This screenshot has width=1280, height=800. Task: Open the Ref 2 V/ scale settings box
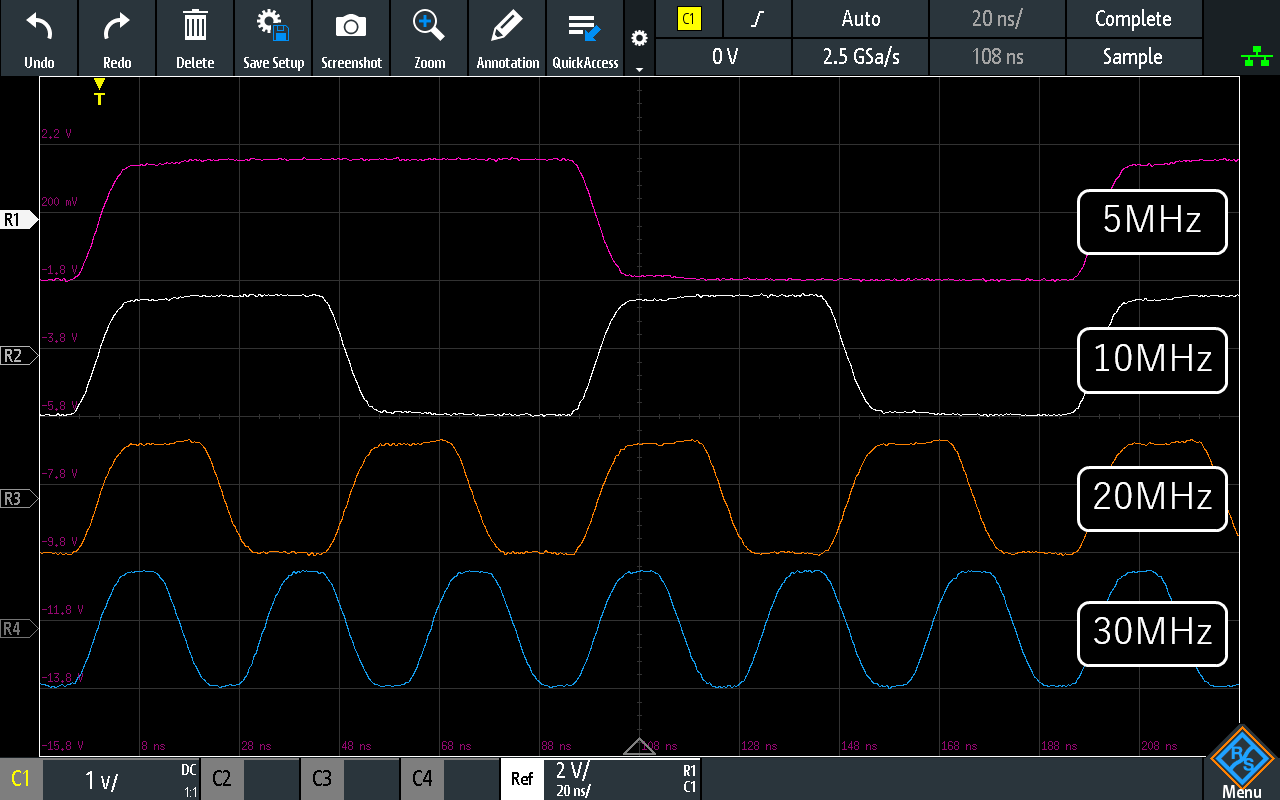point(623,779)
